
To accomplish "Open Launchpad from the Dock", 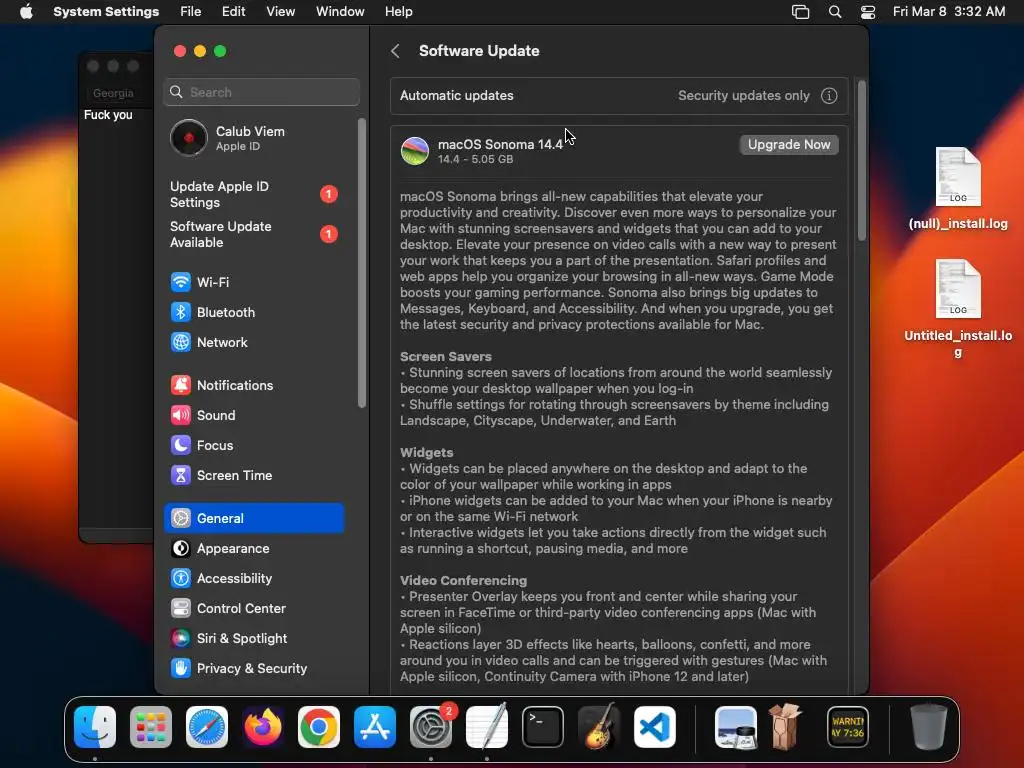I will coord(151,727).
